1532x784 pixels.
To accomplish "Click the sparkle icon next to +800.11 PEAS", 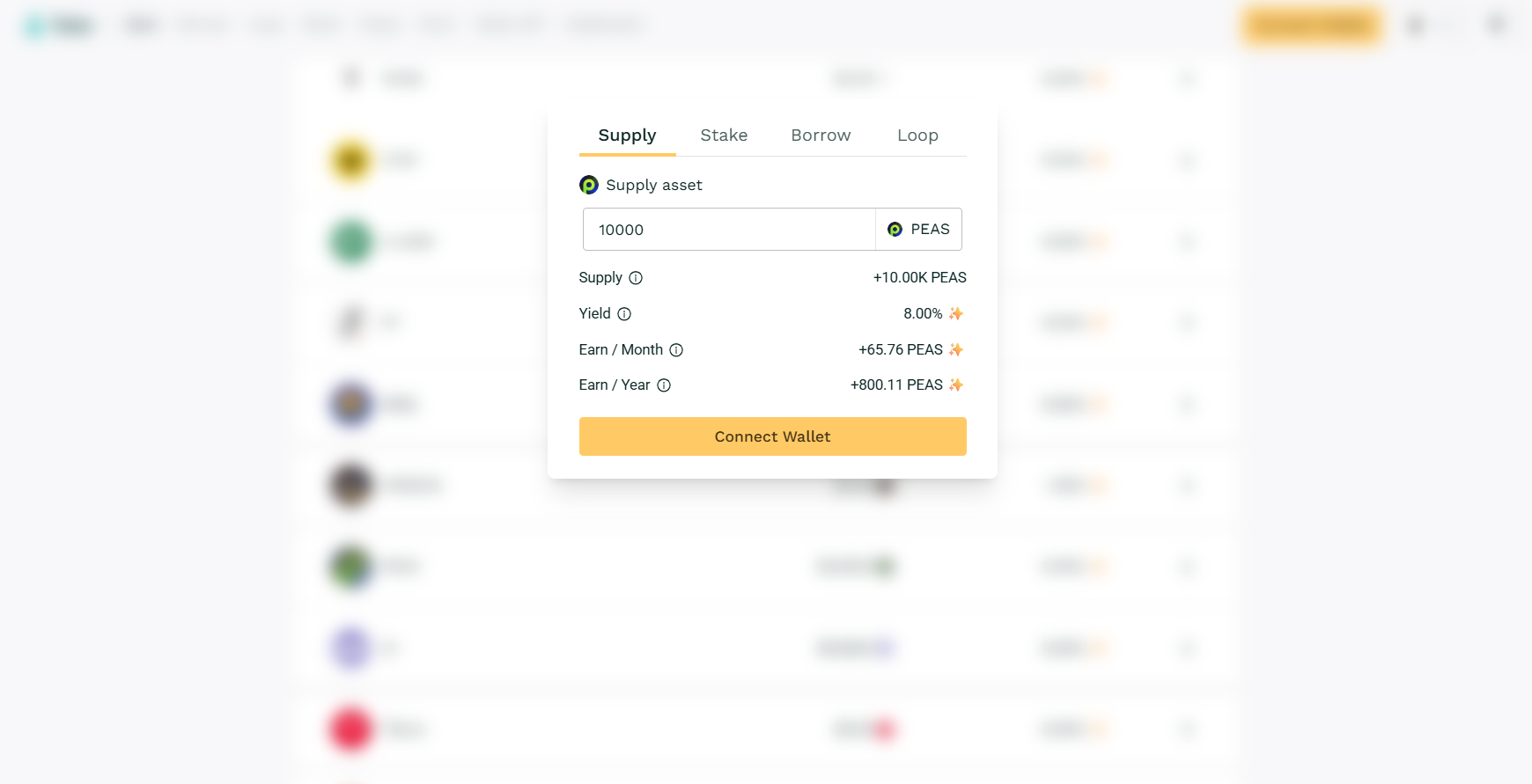I will (x=956, y=385).
